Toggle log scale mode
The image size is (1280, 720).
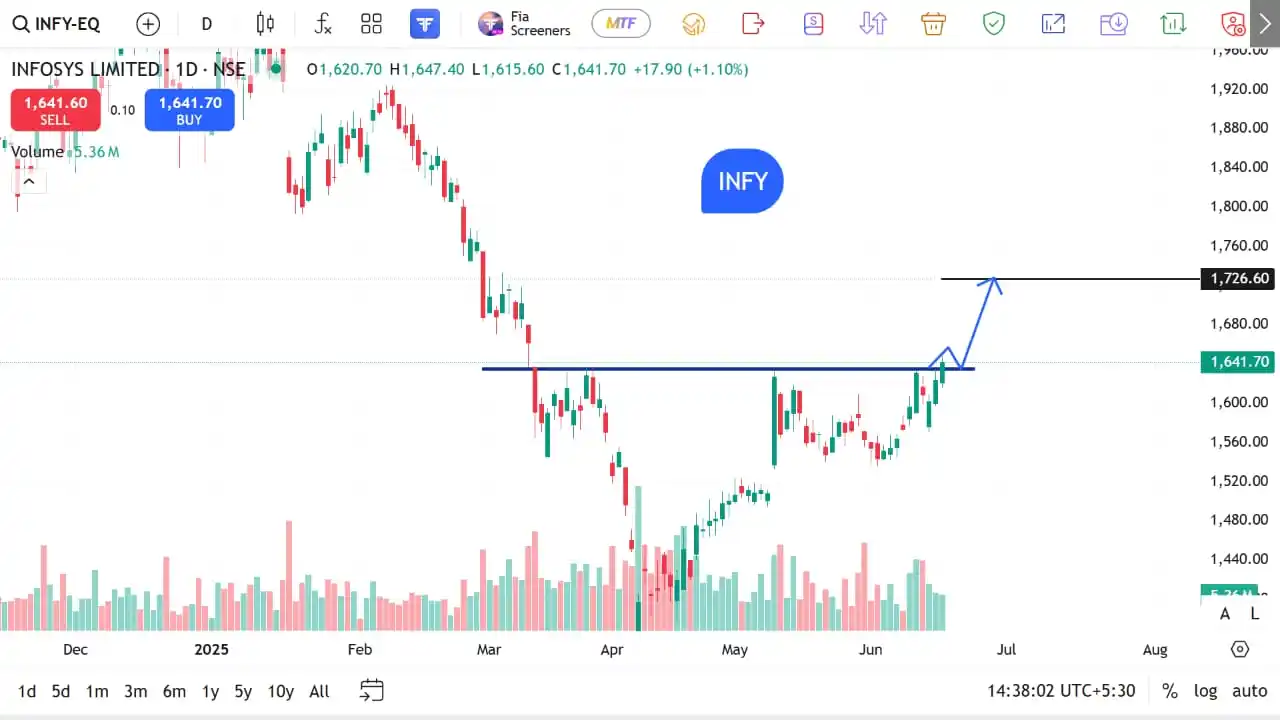(x=1206, y=691)
